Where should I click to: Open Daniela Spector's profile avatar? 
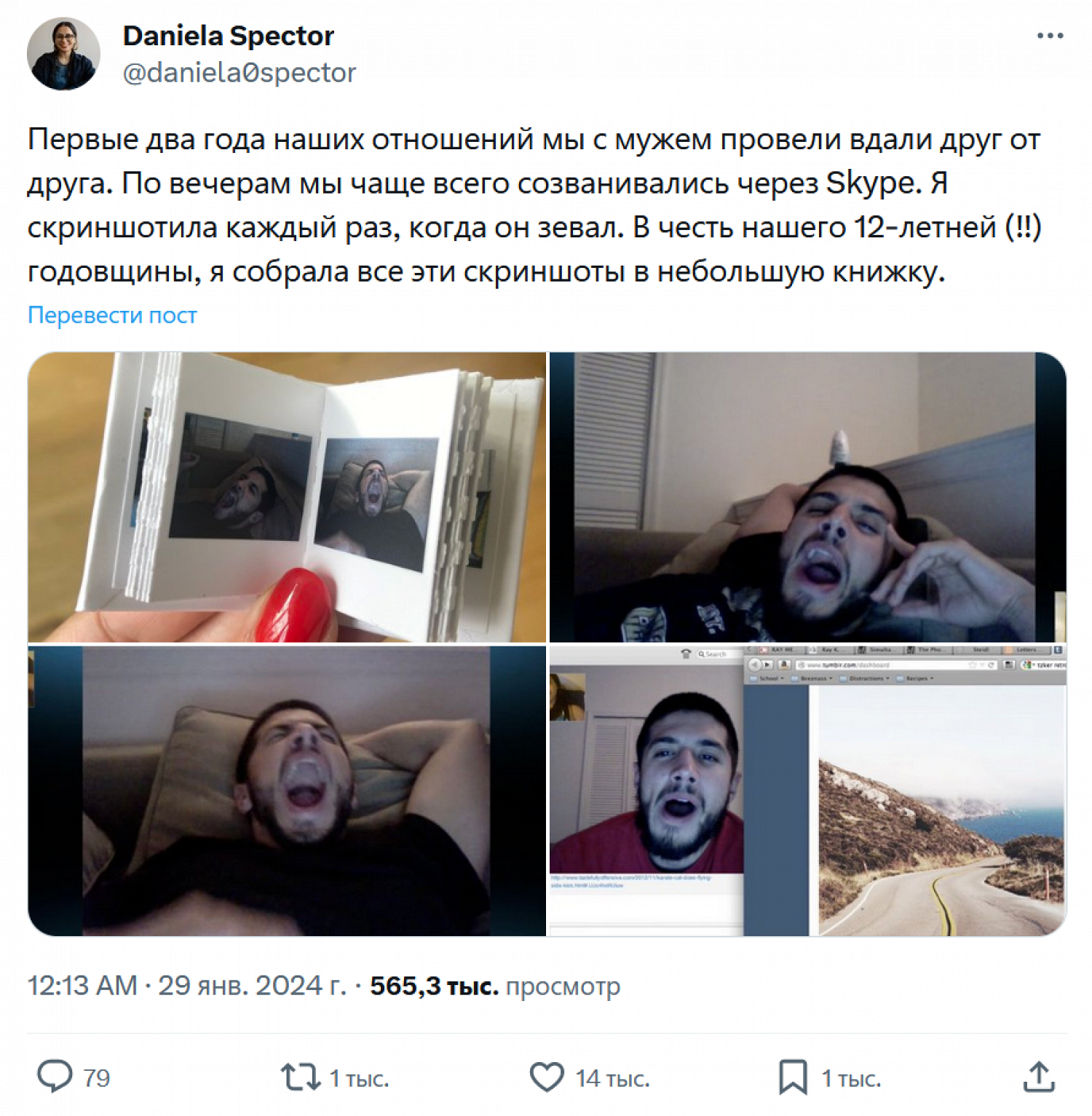click(x=63, y=54)
